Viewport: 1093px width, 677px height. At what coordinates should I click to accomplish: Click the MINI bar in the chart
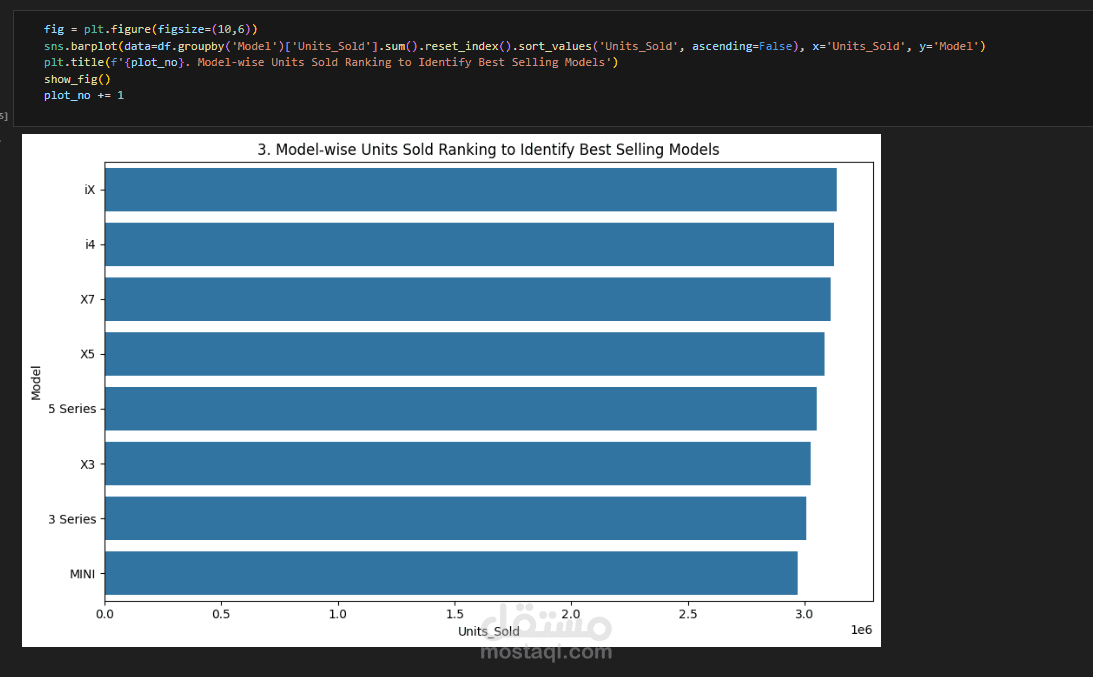coord(451,573)
